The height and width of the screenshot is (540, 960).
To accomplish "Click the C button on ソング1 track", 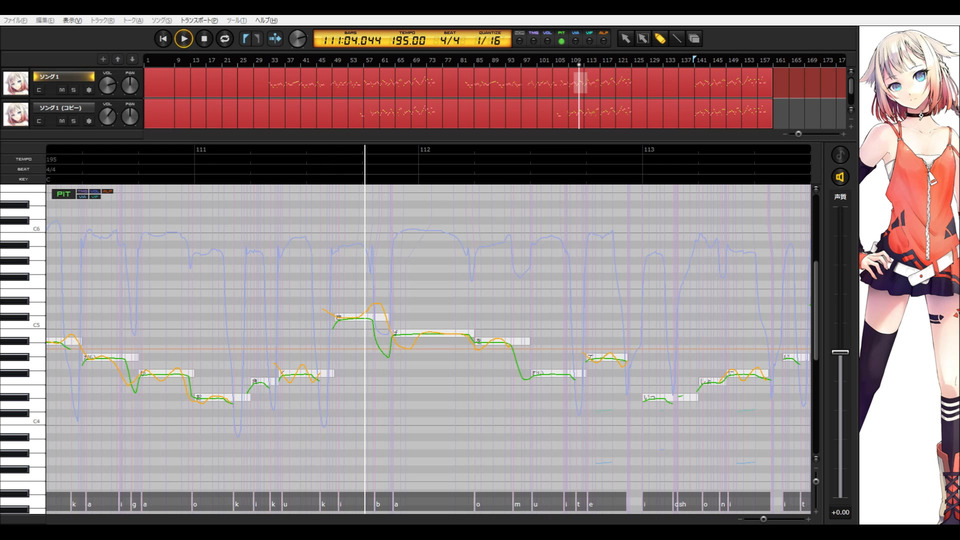I will click(x=39, y=89).
